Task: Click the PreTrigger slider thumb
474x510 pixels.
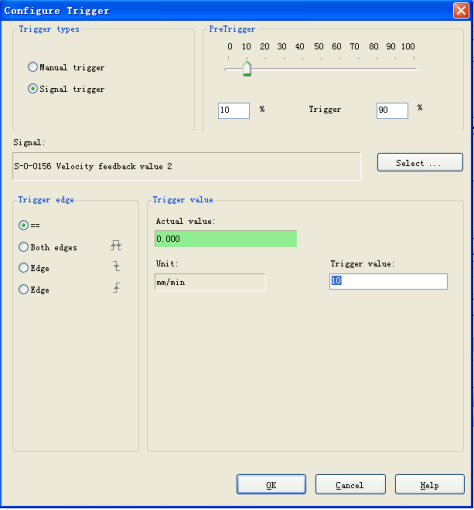Action: 247,69
